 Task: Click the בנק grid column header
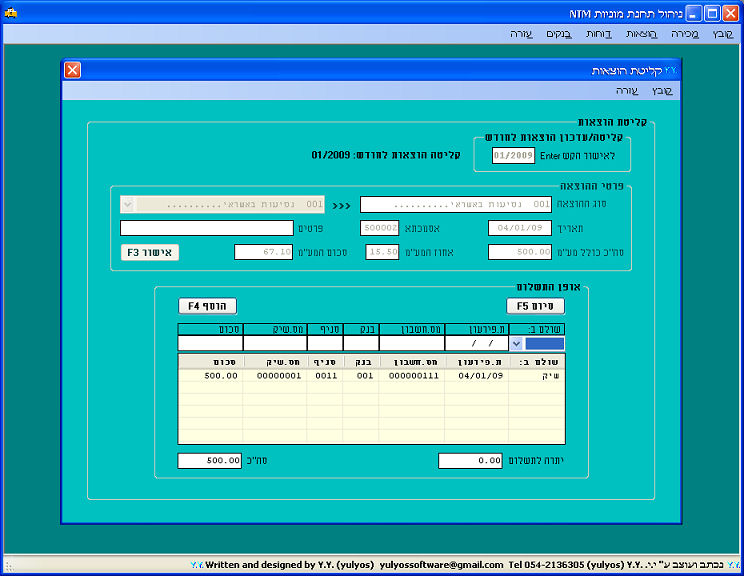[361, 362]
